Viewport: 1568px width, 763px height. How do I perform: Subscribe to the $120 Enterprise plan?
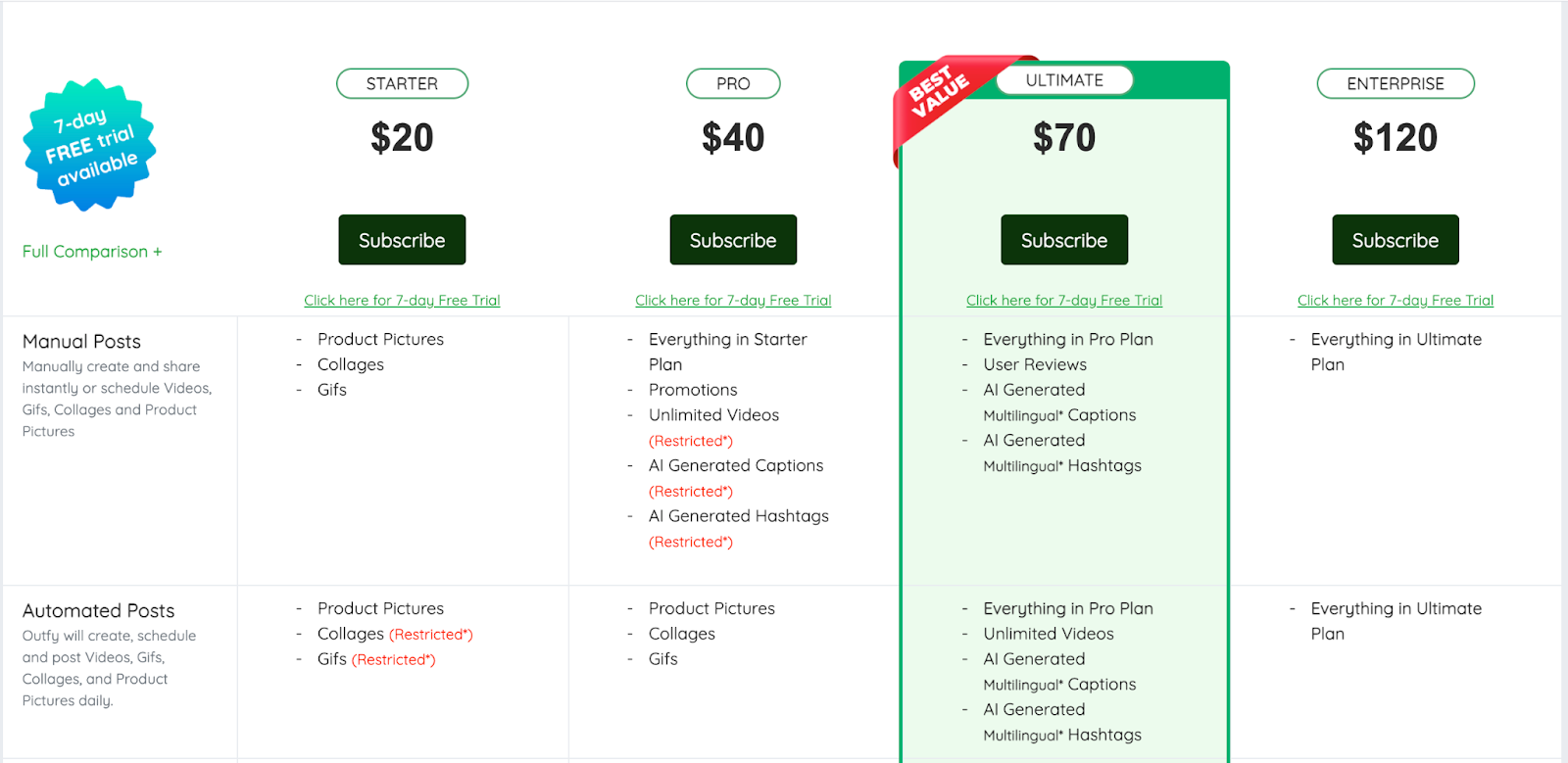tap(1396, 240)
